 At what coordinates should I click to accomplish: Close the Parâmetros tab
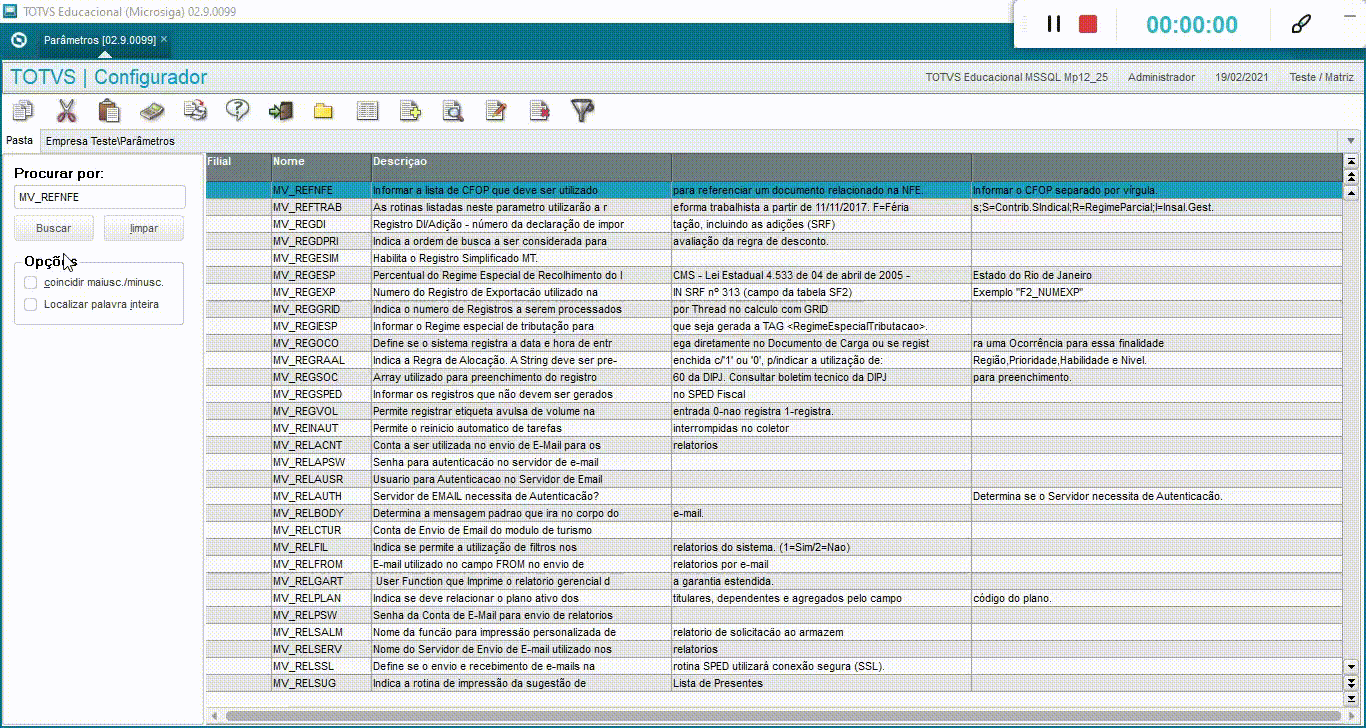164,39
